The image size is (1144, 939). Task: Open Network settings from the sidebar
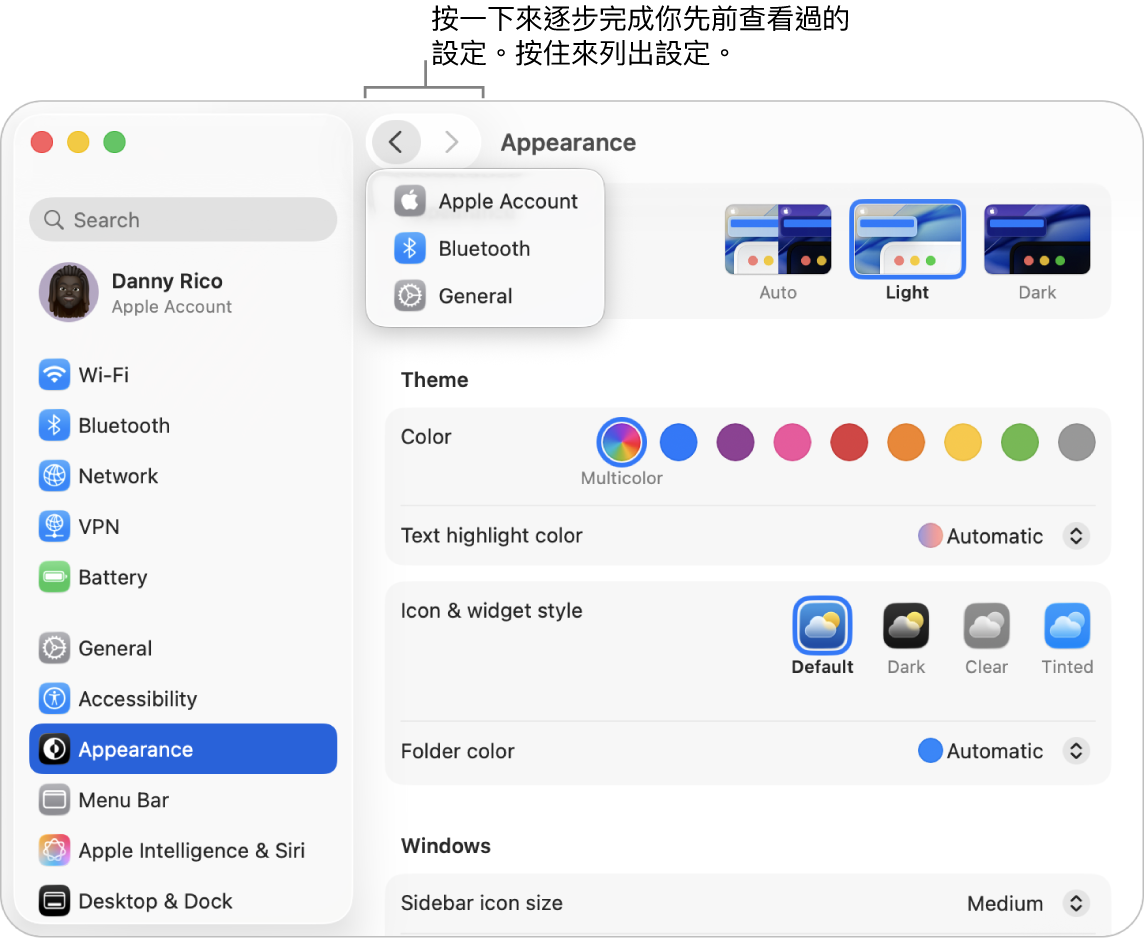[117, 476]
